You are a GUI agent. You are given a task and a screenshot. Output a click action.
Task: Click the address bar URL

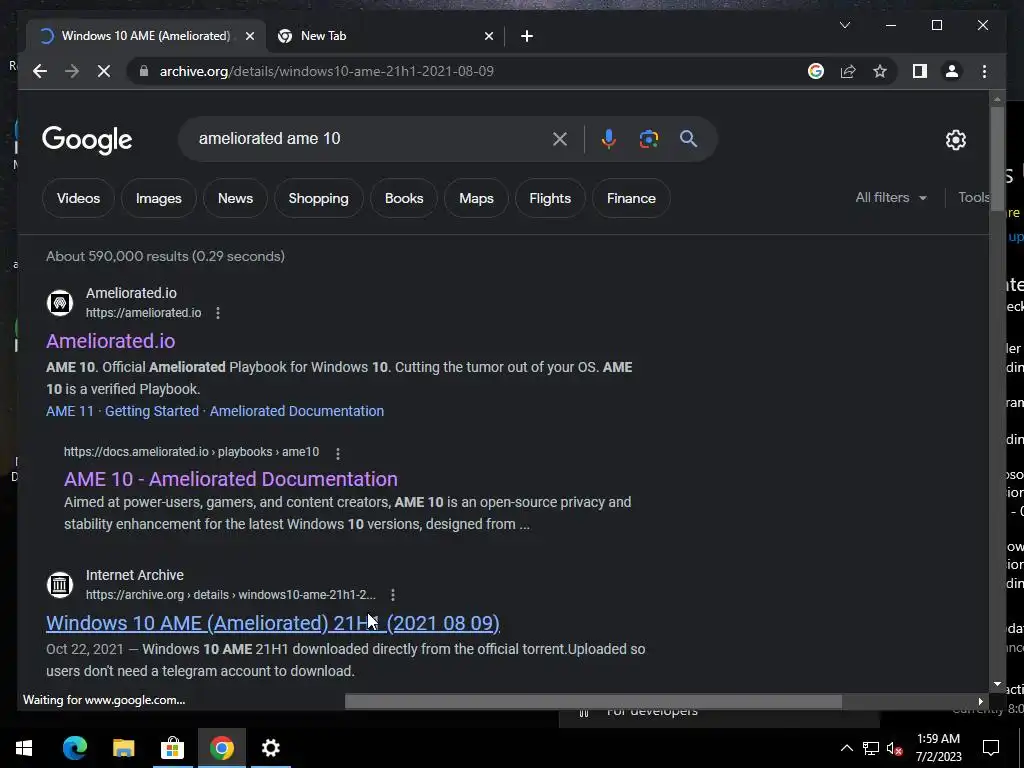coord(327,71)
